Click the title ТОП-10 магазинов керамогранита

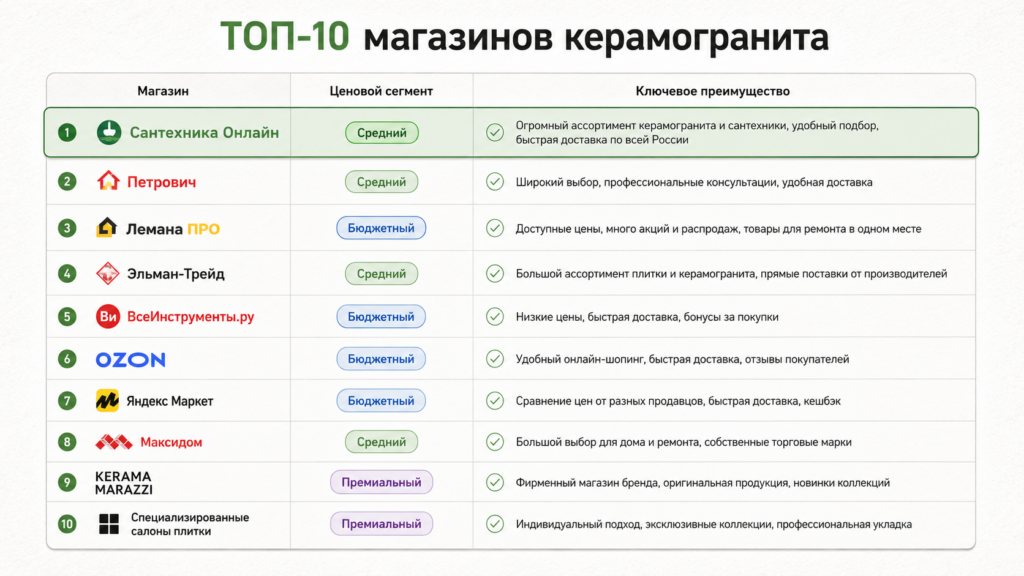click(524, 36)
